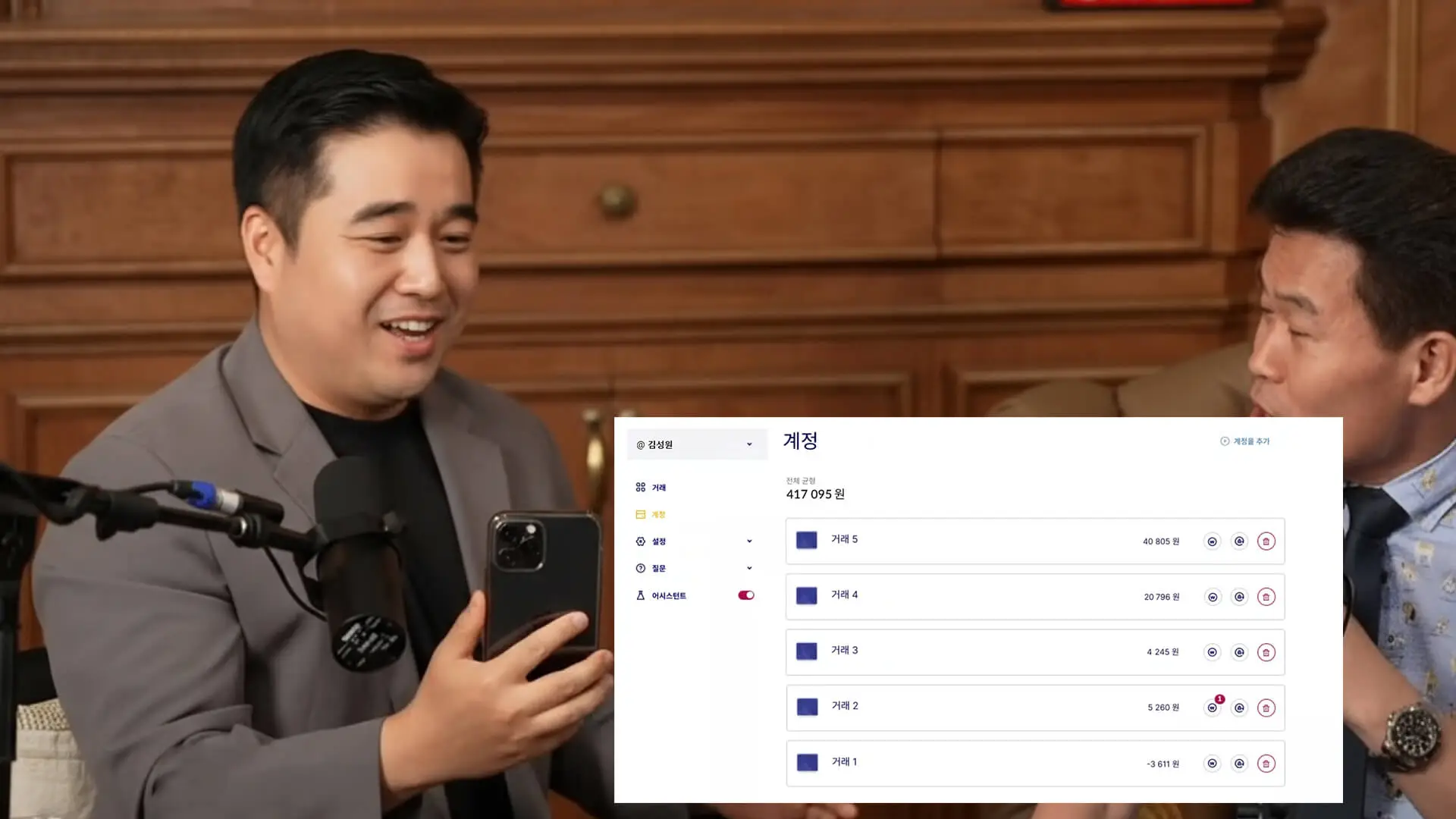
Task: Toggle the 어시스턴트 switch off
Action: point(746,595)
